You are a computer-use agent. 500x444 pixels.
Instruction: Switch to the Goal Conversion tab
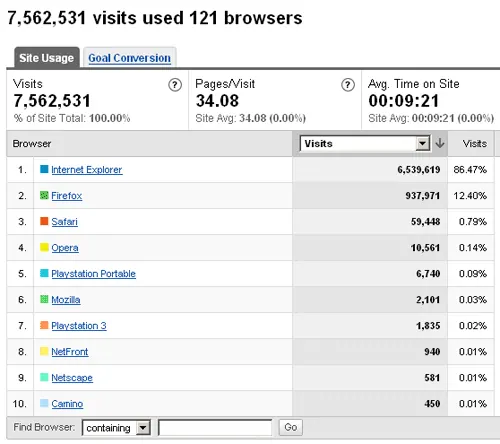(130, 58)
